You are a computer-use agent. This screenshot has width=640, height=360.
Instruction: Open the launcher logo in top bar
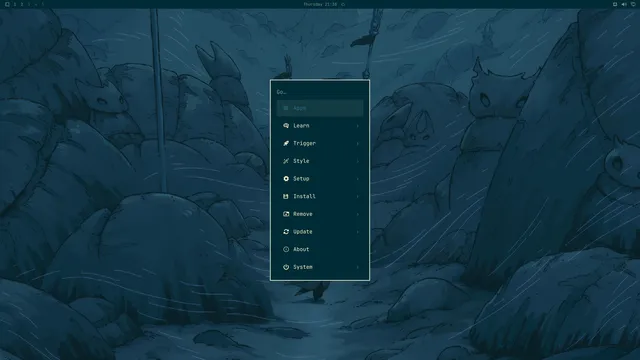(x=7, y=4)
